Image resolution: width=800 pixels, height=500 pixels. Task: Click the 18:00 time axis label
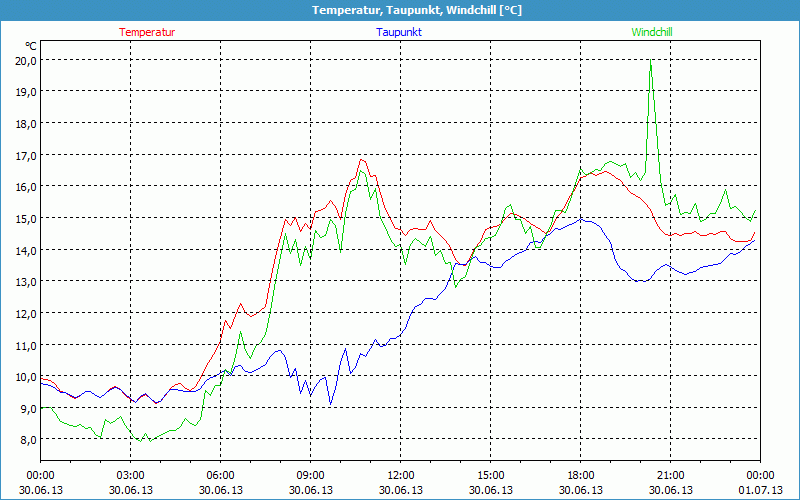click(581, 475)
